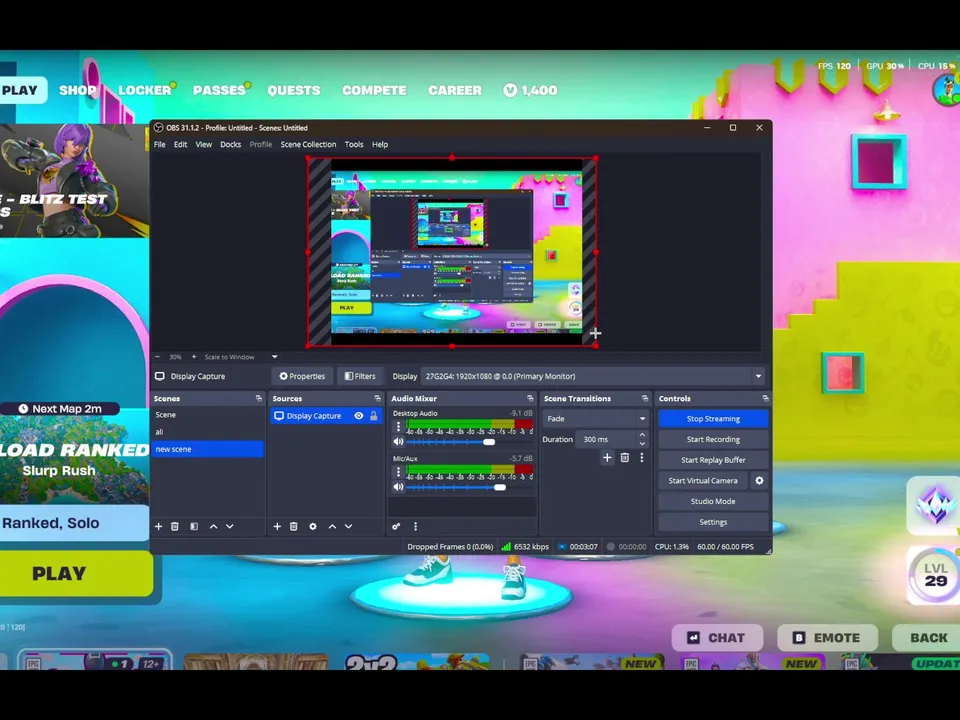Open OBS Edit menu
This screenshot has width=960, height=720.
(181, 144)
